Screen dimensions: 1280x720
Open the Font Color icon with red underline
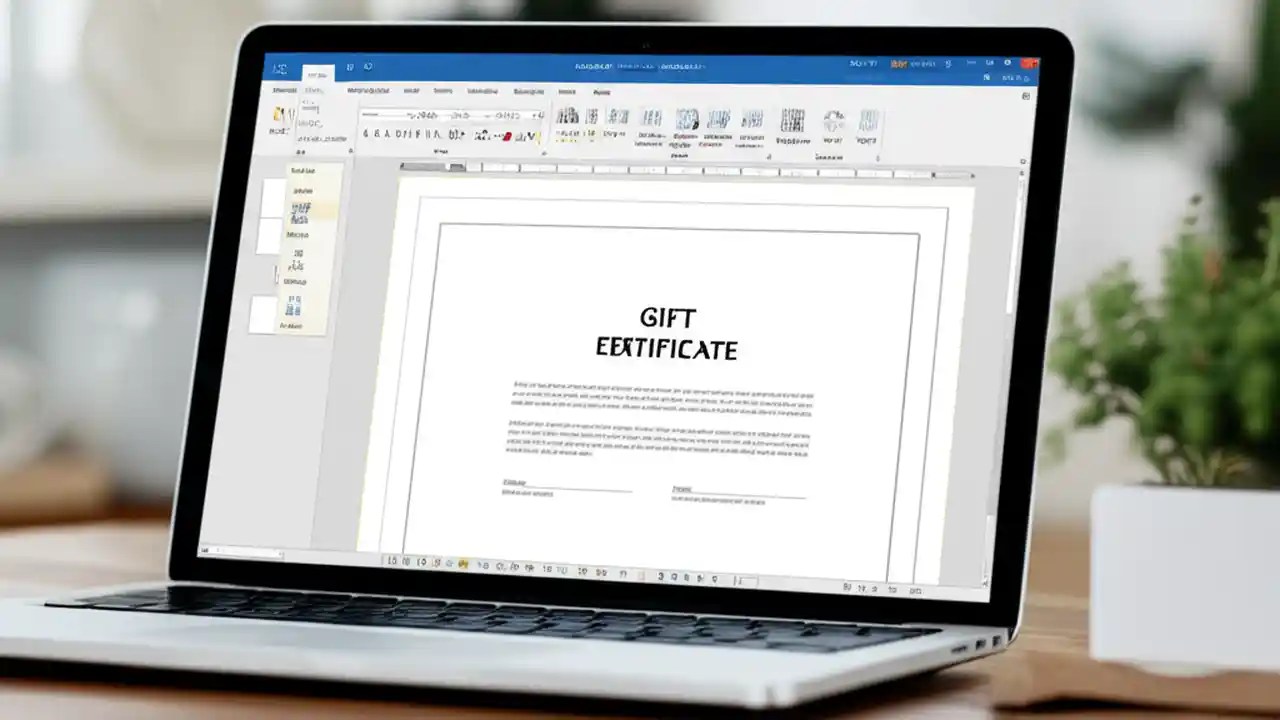[505, 133]
